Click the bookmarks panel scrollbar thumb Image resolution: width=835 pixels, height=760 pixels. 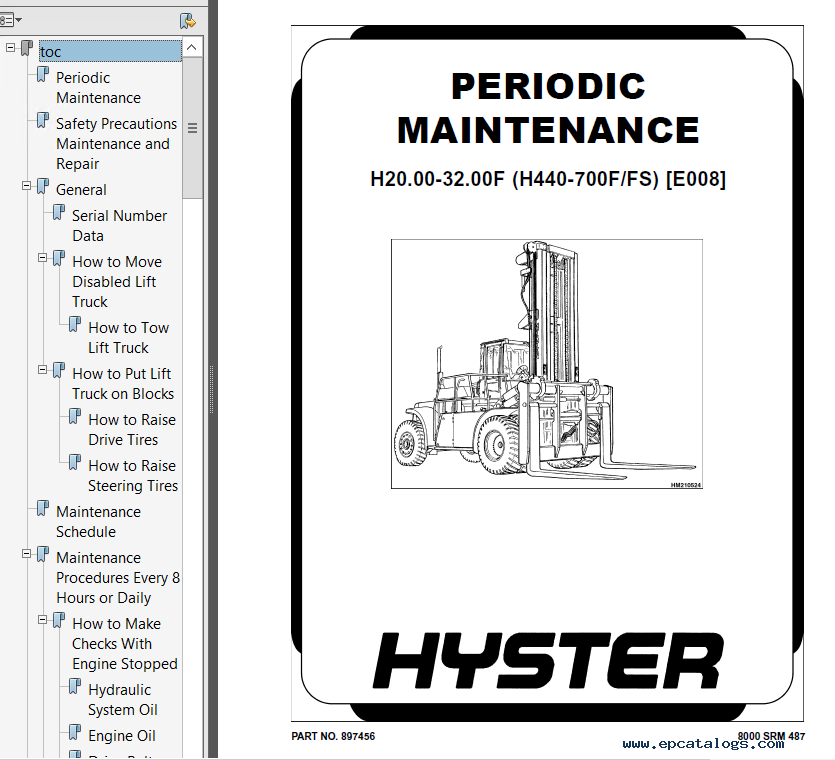[x=192, y=128]
